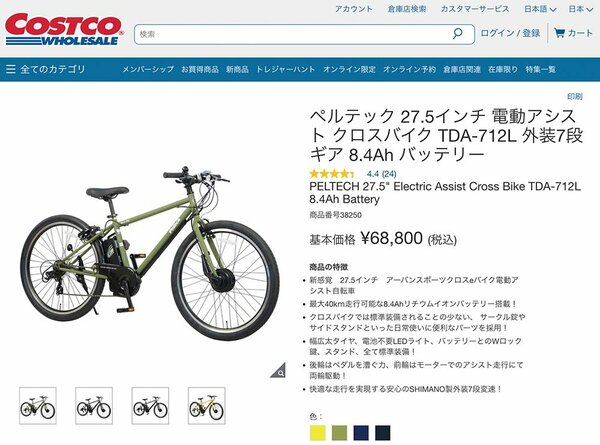This screenshot has height=445, width=600.
Task: Open the オンライン限定 menu item
Action: [x=349, y=69]
